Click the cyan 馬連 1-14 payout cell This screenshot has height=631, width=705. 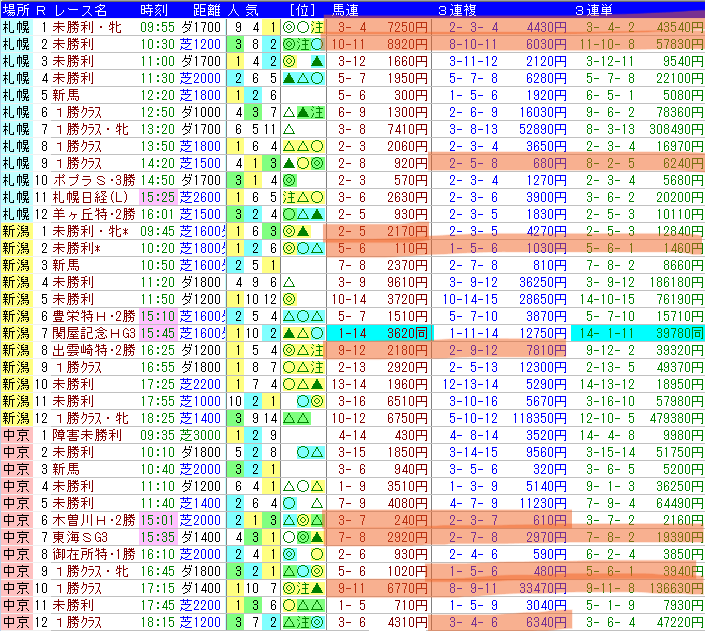(x=379, y=333)
